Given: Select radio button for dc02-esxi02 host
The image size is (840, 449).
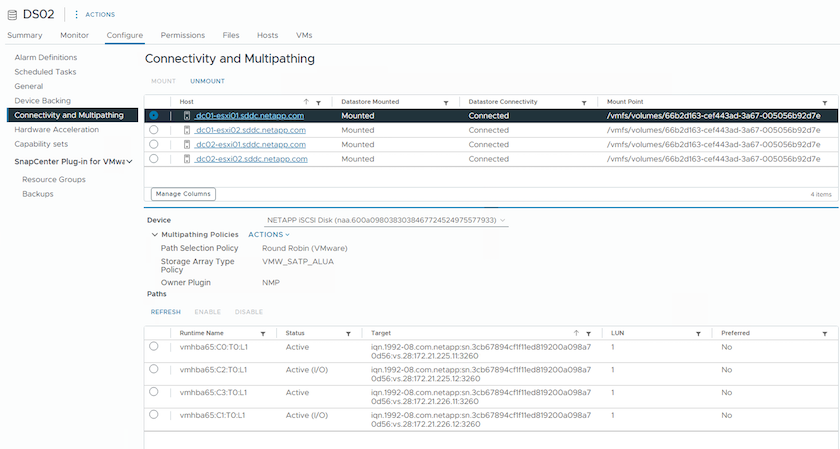Looking at the screenshot, I should pyautogui.click(x=154, y=159).
